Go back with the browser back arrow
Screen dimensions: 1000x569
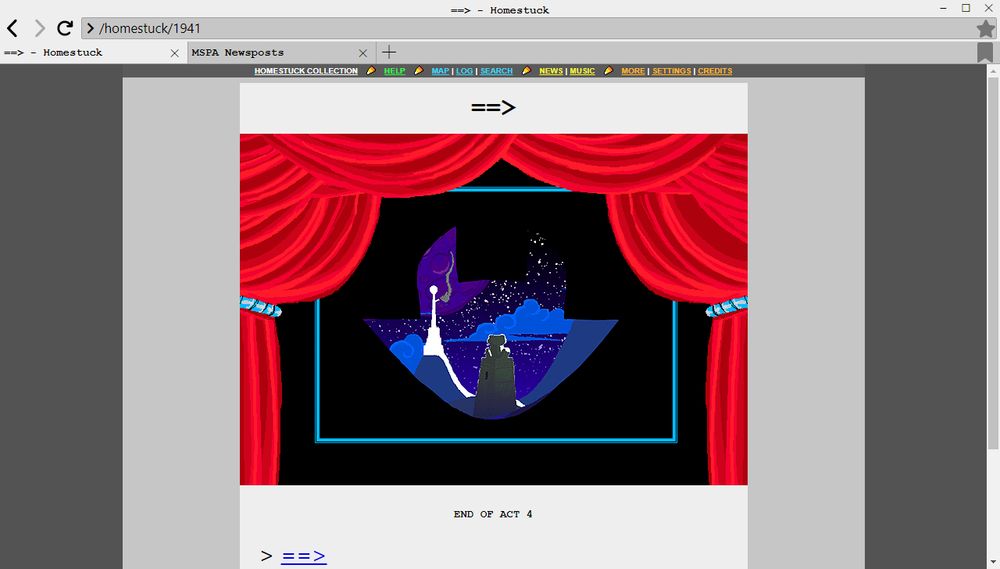13,28
